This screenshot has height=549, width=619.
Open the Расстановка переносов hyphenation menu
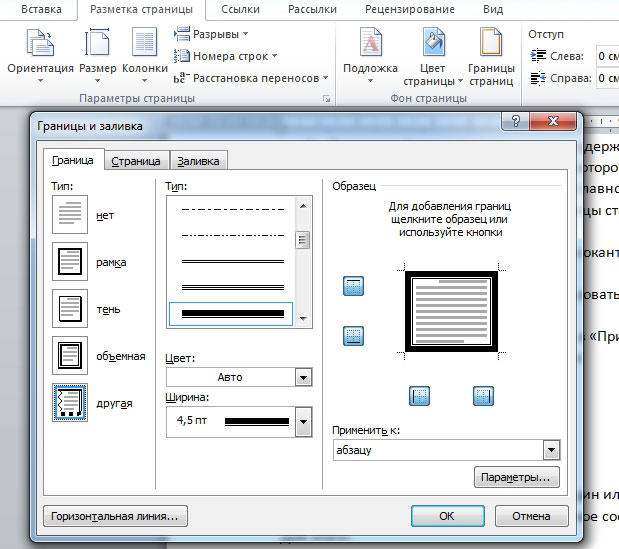pos(251,78)
